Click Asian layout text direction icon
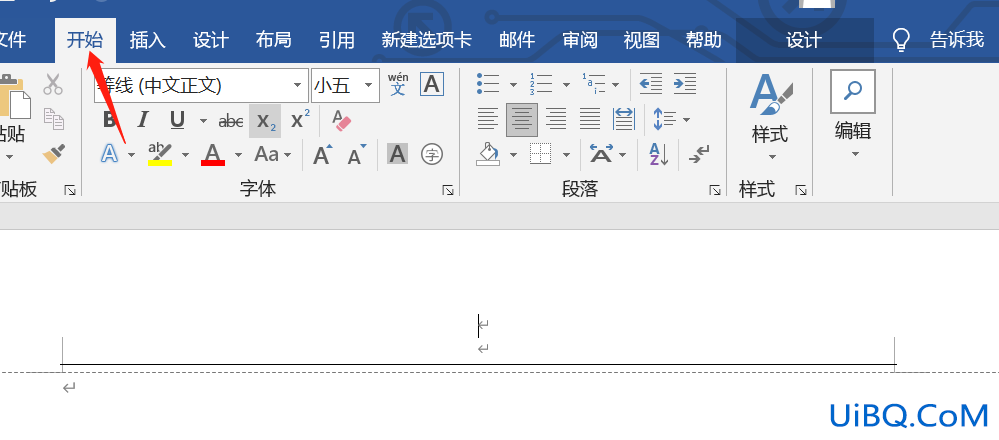This screenshot has height=440, width=999. pos(602,154)
